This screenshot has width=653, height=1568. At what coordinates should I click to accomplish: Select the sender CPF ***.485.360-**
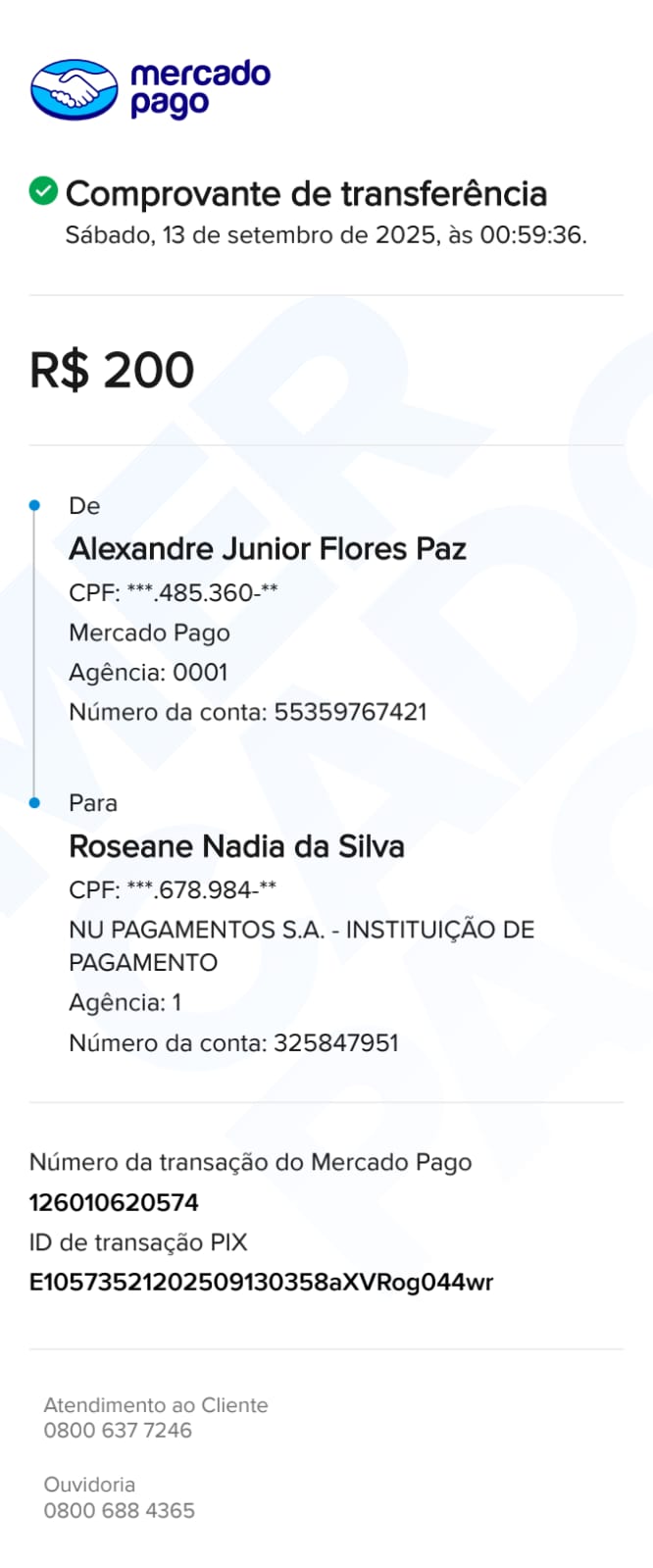pyautogui.click(x=174, y=592)
